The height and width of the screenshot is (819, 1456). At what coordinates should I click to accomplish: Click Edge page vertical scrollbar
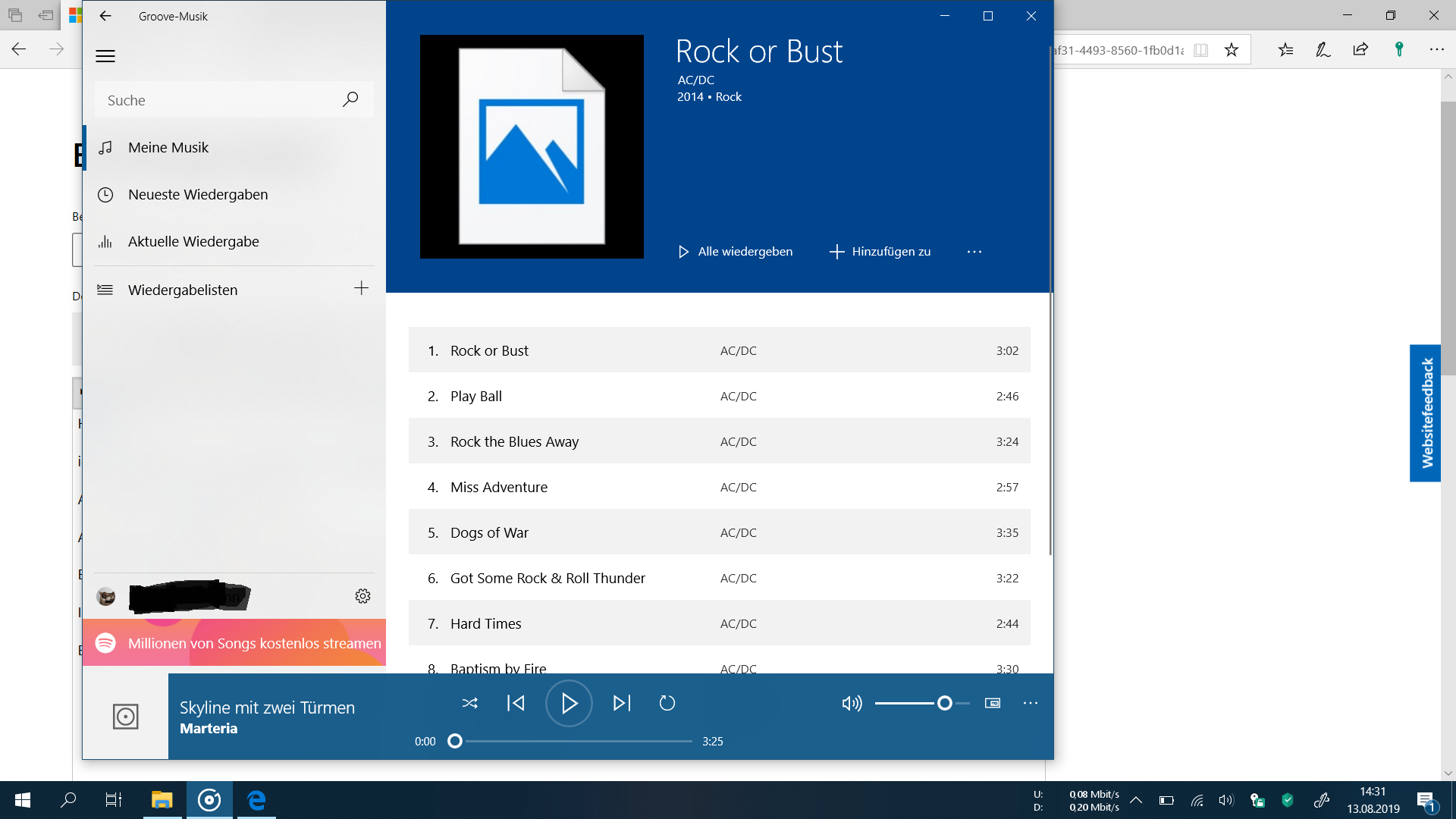click(x=1448, y=239)
